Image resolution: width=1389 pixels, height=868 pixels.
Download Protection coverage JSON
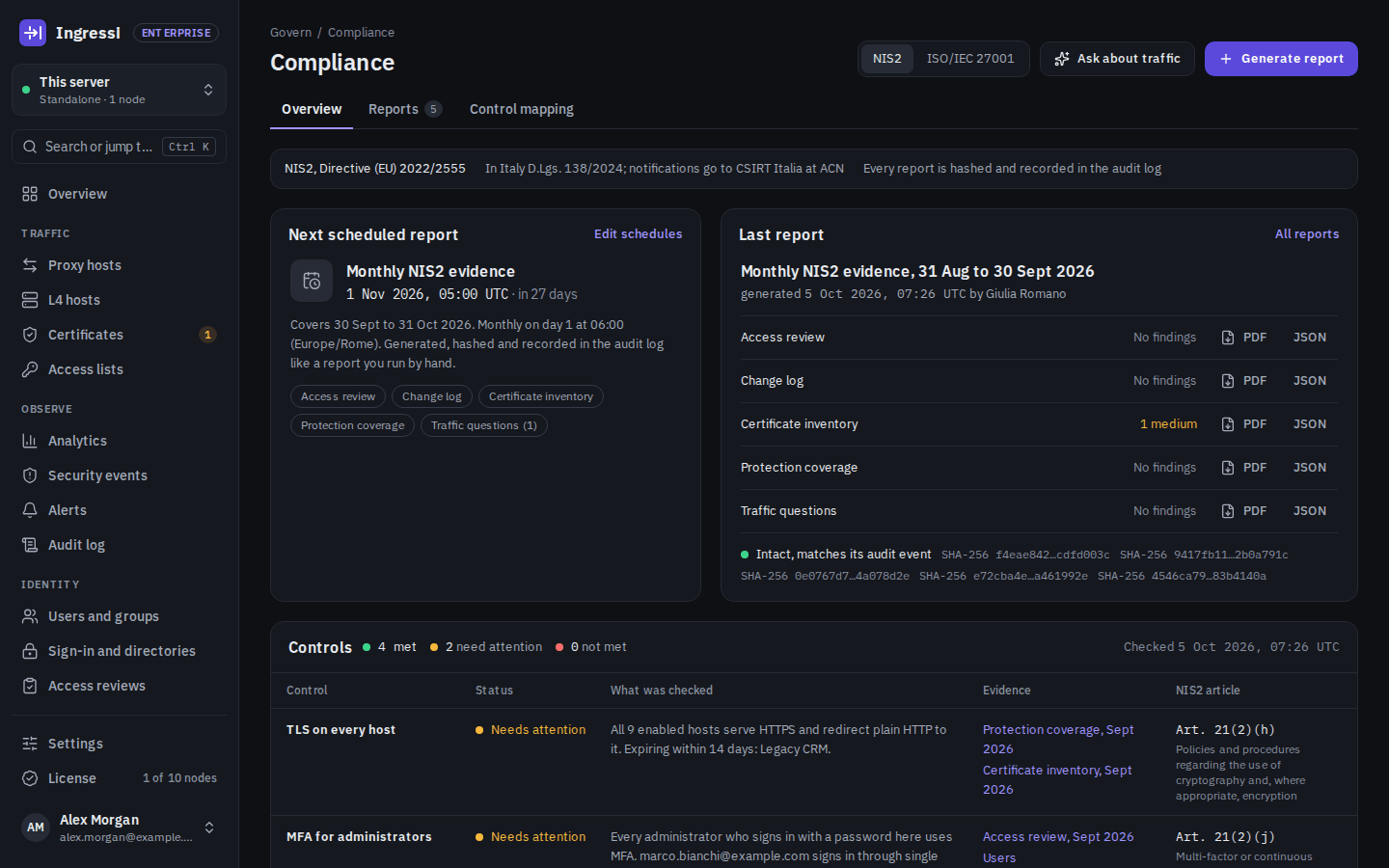coord(1310,468)
